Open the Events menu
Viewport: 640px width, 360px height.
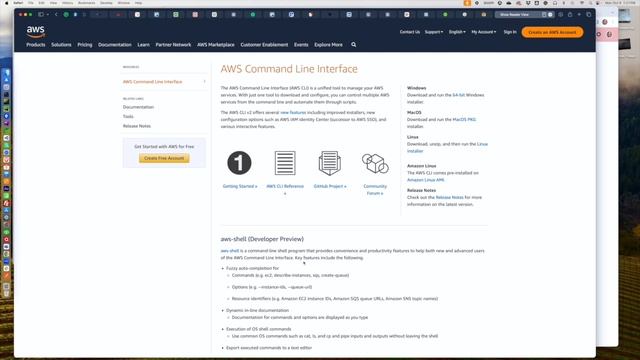pyautogui.click(x=301, y=45)
